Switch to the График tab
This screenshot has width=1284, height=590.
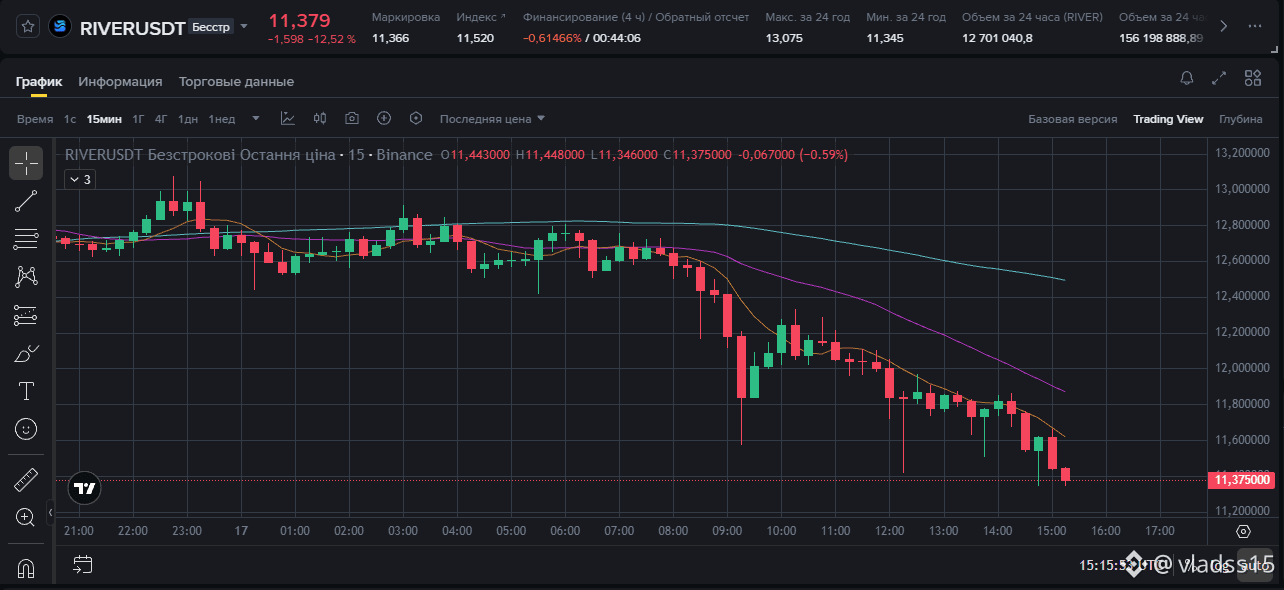tap(39, 81)
